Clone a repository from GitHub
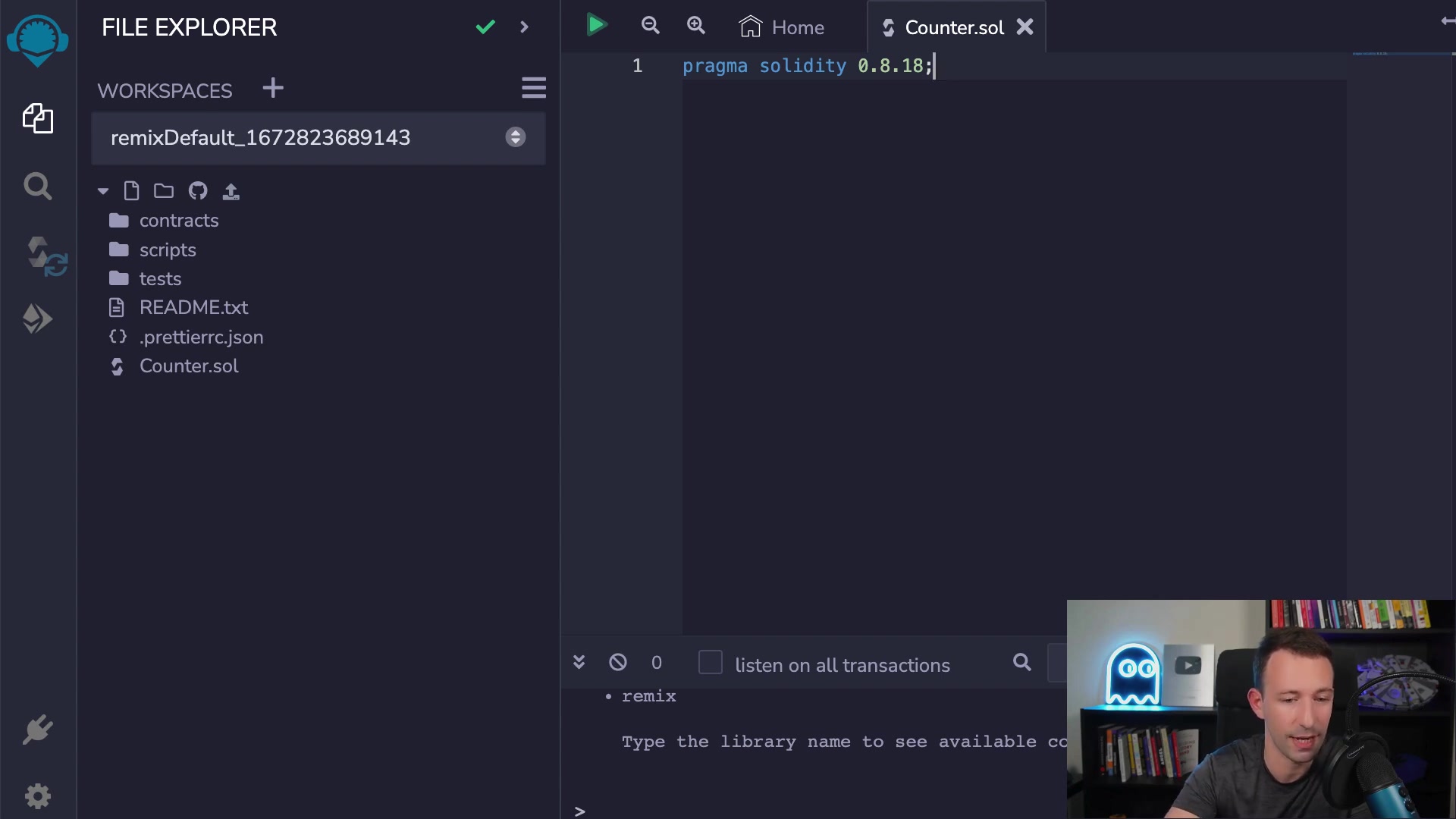This screenshot has height=819, width=1456. pos(197,191)
